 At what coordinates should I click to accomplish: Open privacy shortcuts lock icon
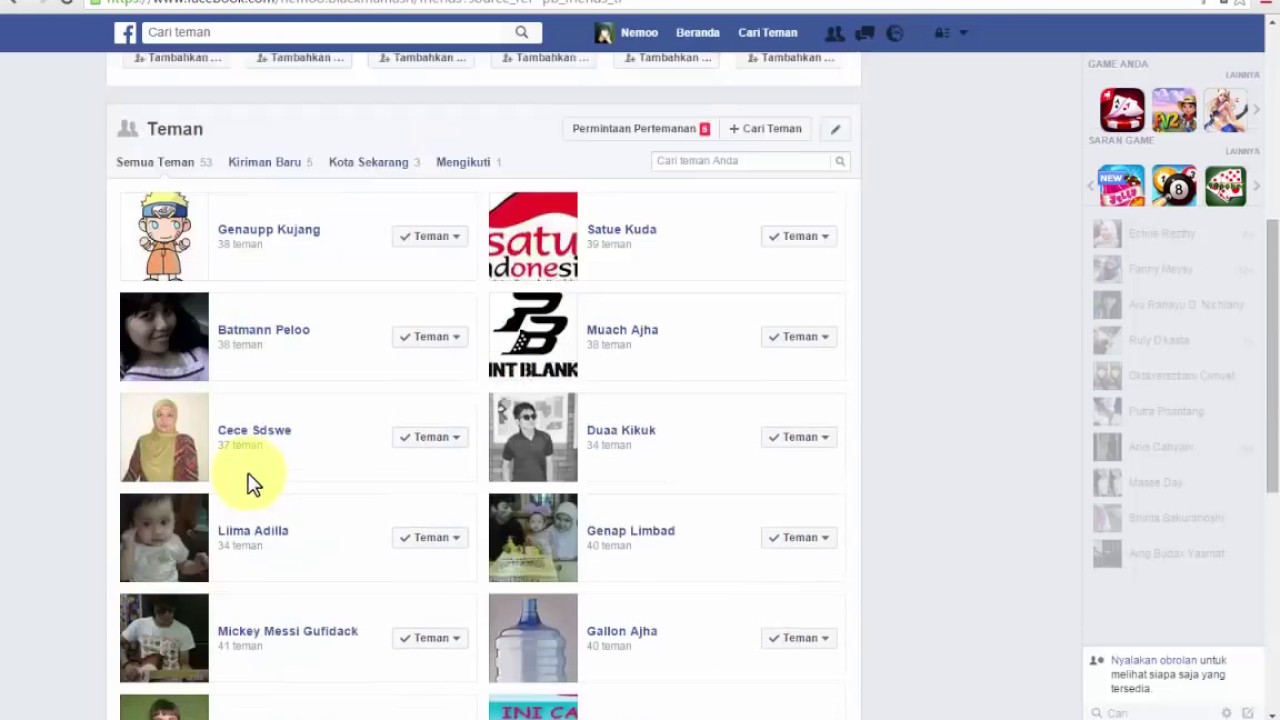tap(941, 33)
